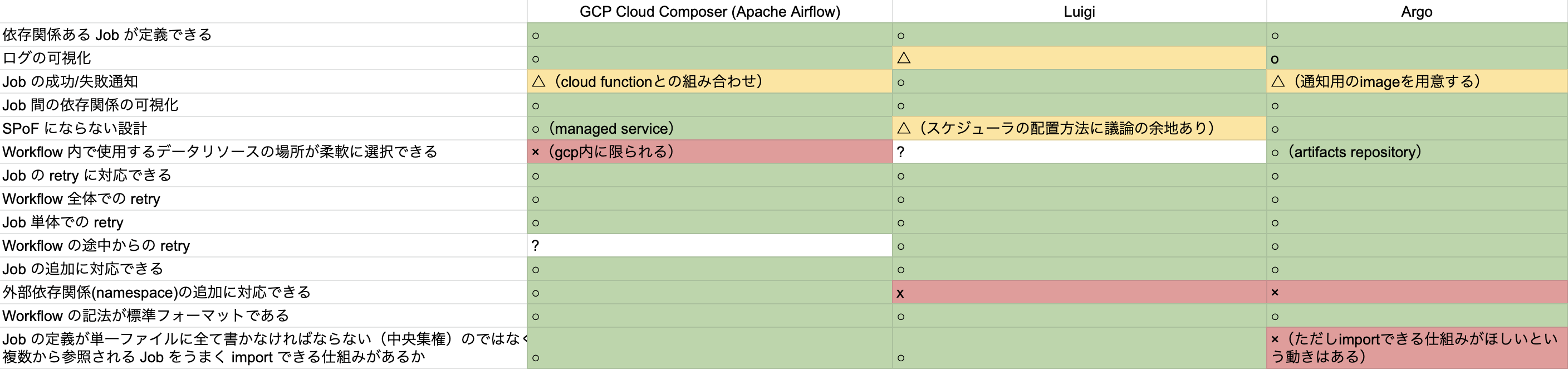This screenshot has height=369, width=1568.
Task: Select the Luigi column header cell
Action: pyautogui.click(x=1079, y=12)
